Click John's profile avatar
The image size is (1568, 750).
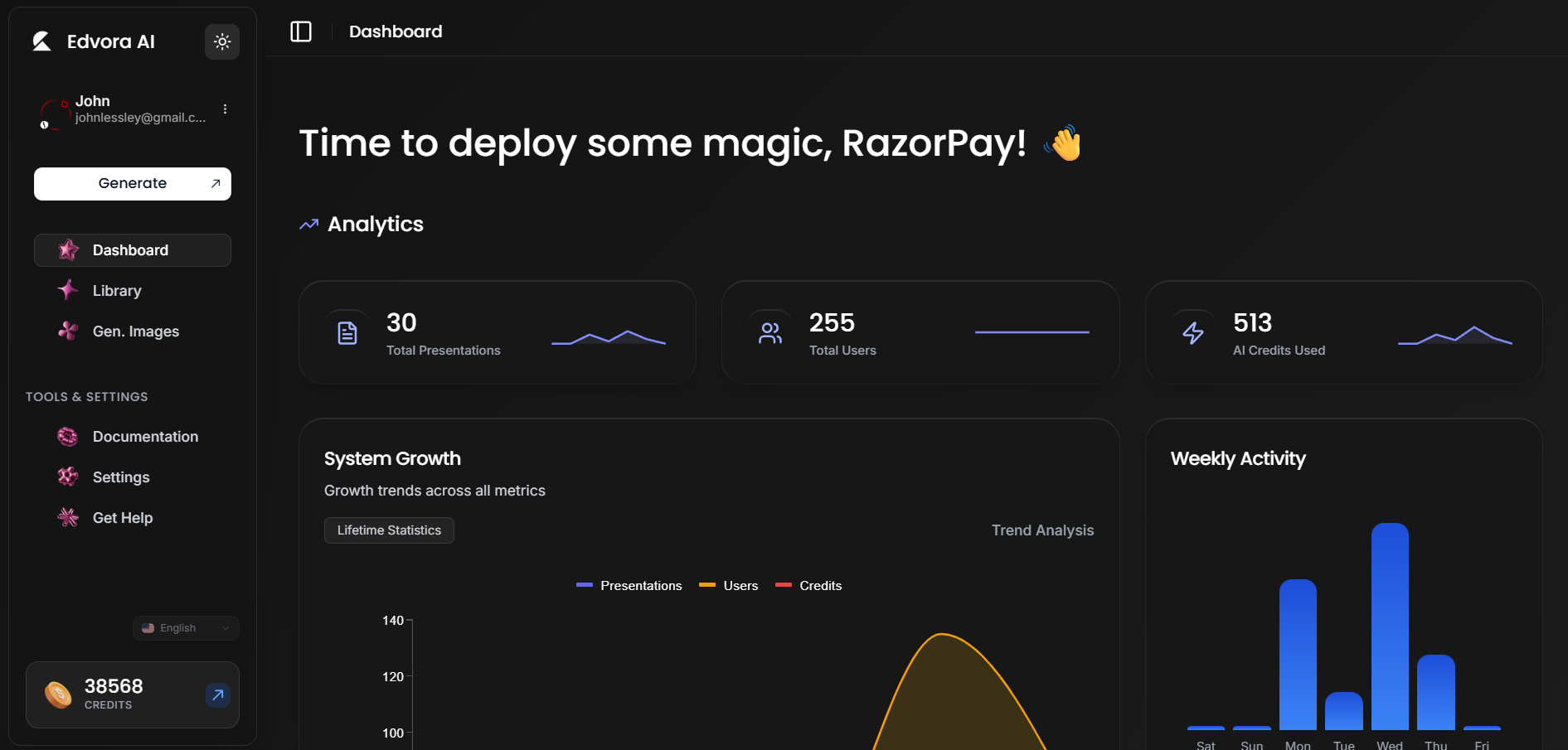click(x=54, y=113)
